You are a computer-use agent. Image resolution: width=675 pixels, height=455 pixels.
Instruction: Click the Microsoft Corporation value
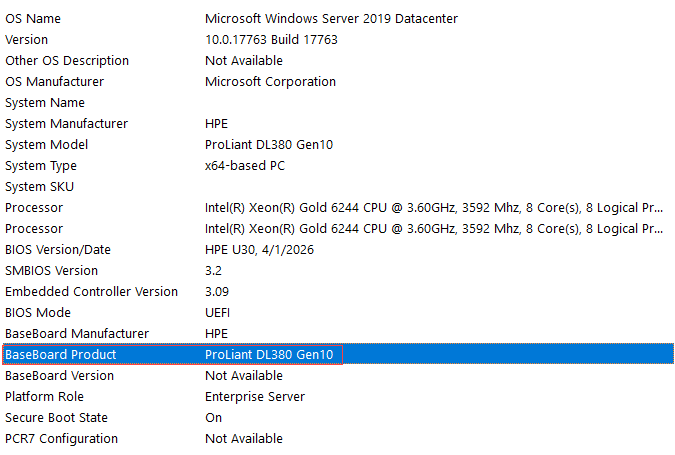pyautogui.click(x=270, y=82)
